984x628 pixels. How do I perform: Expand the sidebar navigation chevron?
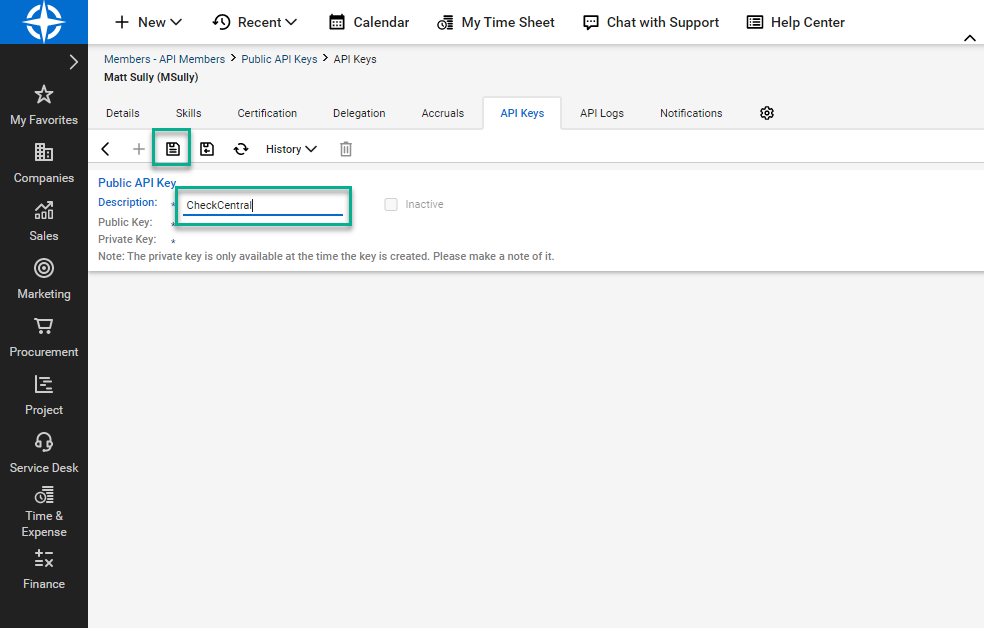(73, 62)
